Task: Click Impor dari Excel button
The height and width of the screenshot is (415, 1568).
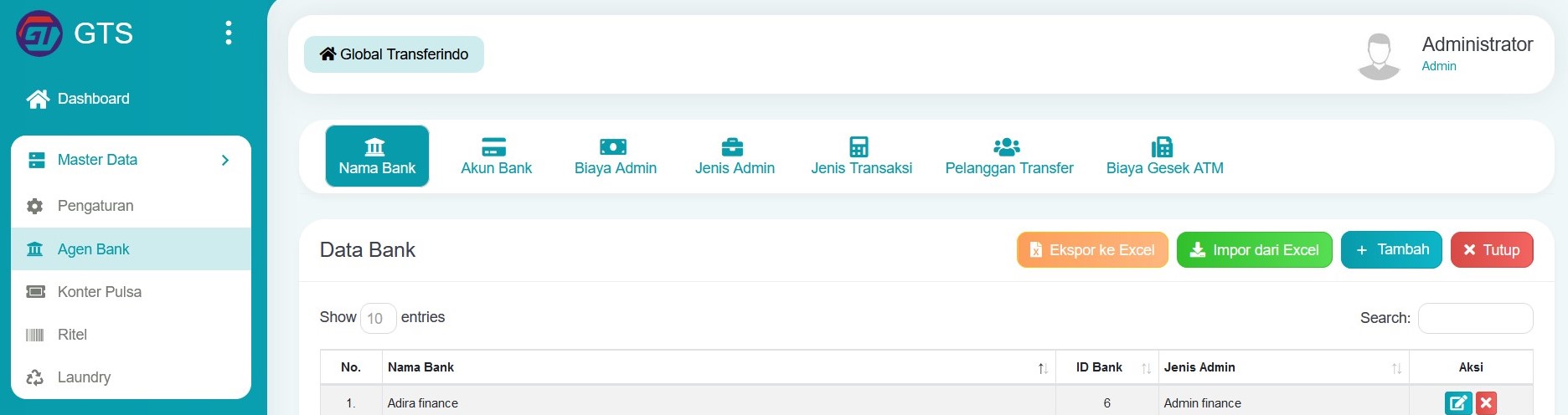Action: click(1254, 250)
